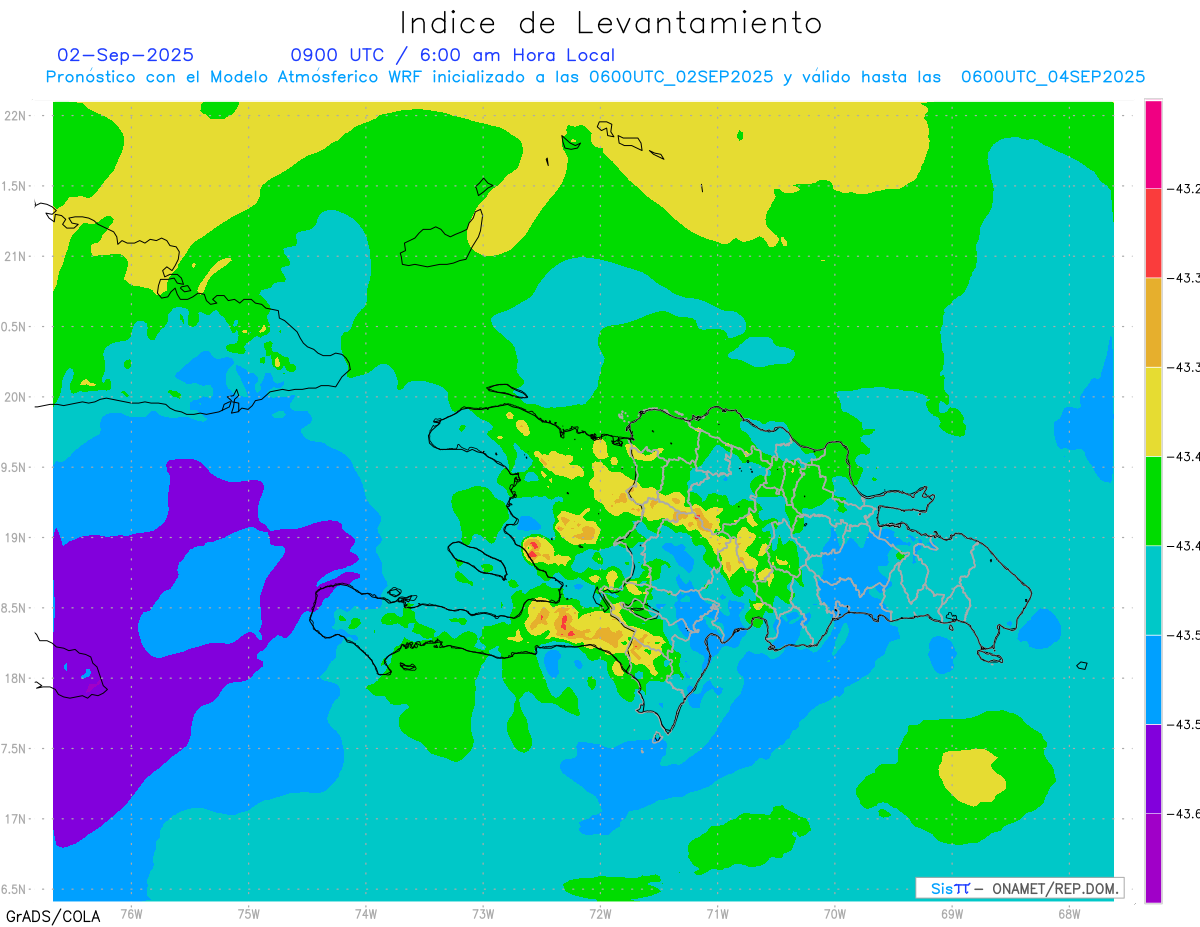Screen dimensions: 1200x927
Task: Click the '73W' longitude label
Action: [x=483, y=913]
